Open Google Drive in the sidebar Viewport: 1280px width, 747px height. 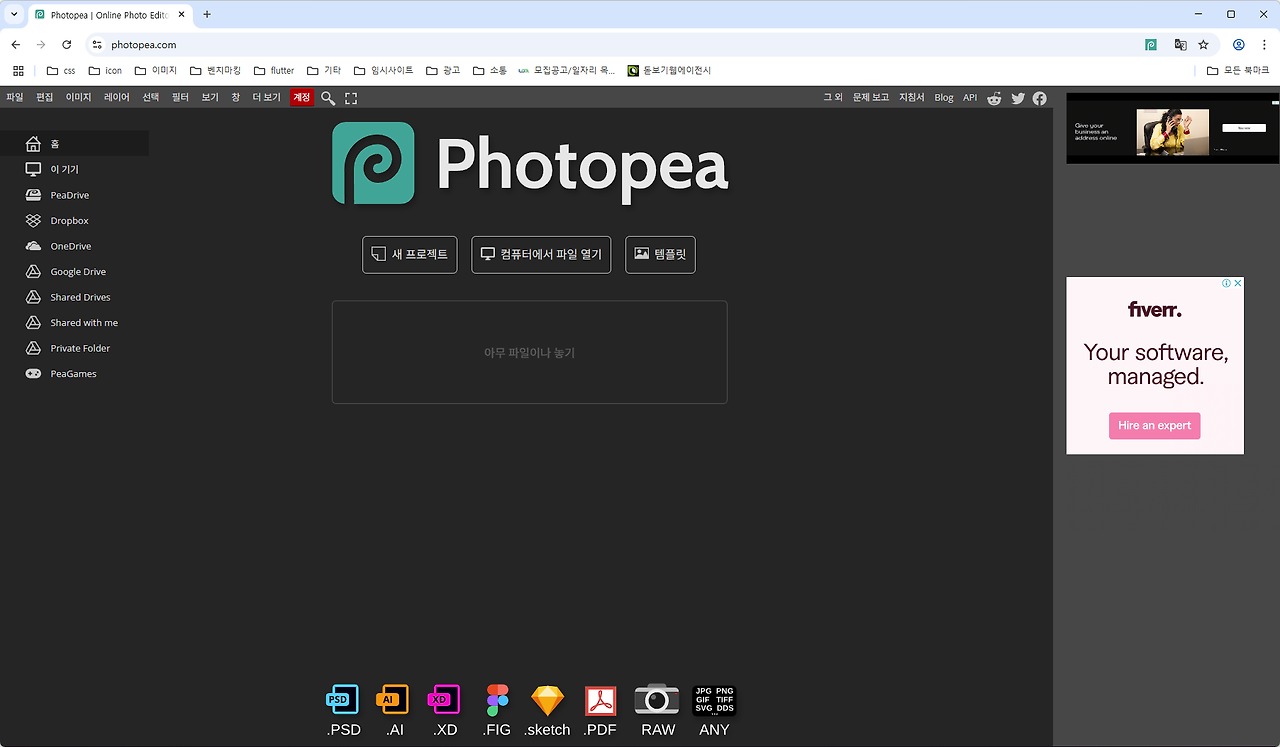click(x=74, y=272)
